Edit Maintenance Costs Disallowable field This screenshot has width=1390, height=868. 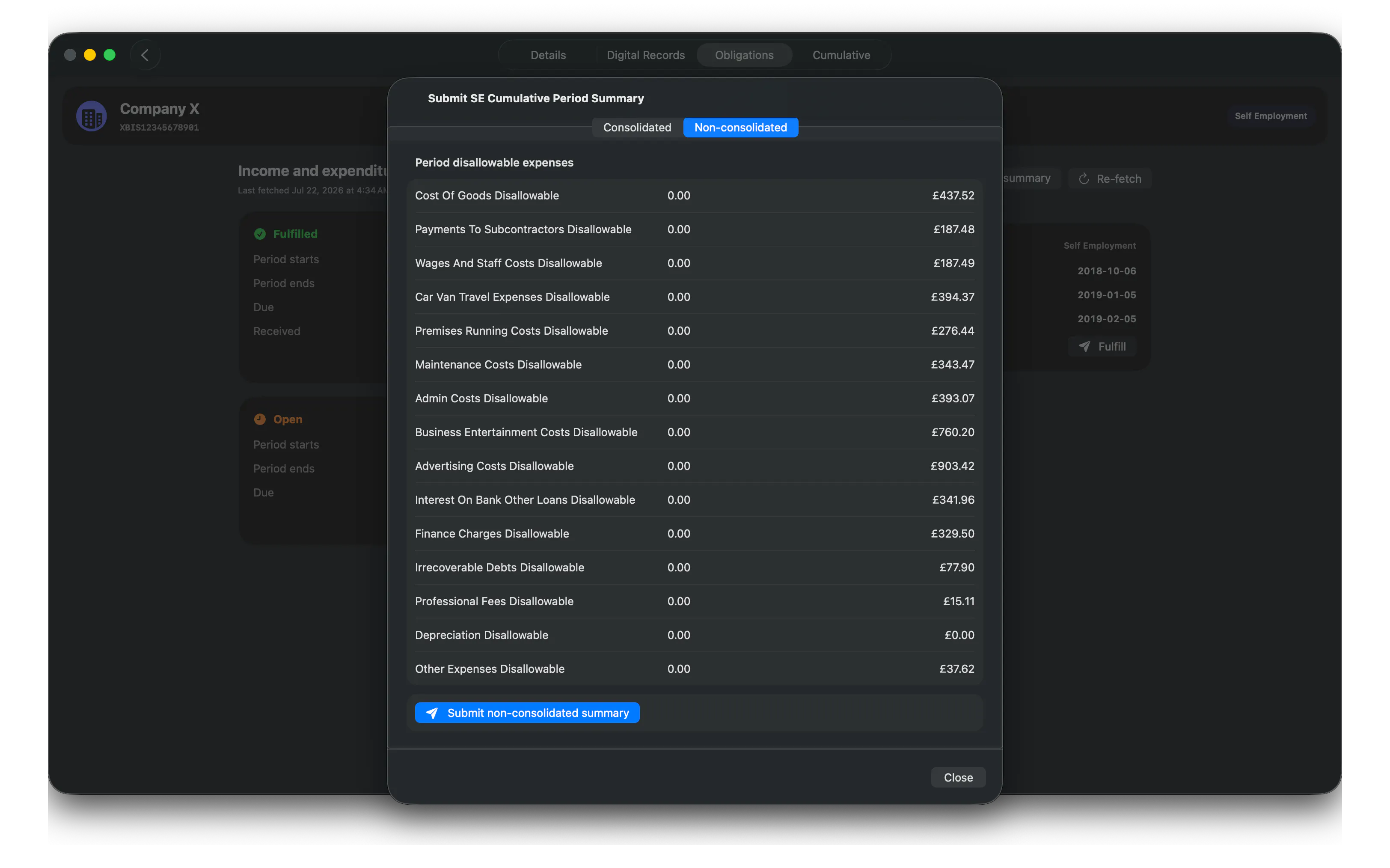pyautogui.click(x=678, y=365)
